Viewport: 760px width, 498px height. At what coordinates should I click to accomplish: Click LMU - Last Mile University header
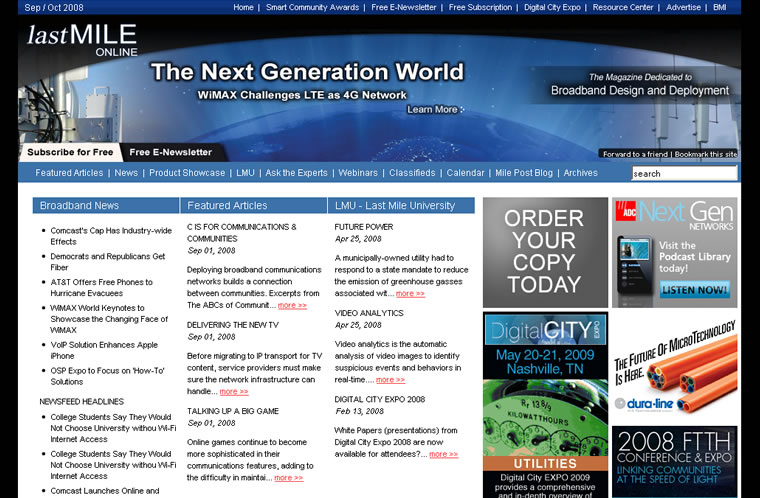[401, 206]
